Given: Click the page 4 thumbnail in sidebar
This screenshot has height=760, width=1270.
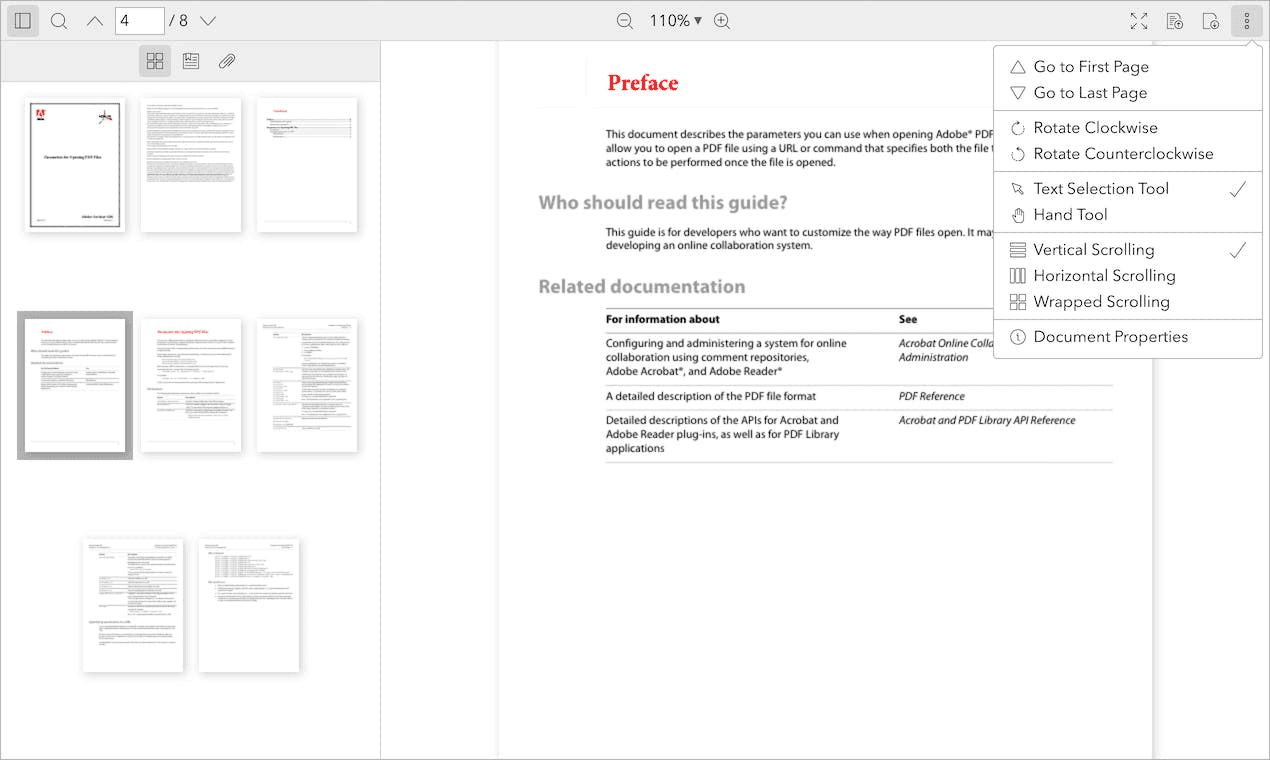Looking at the screenshot, I should pyautogui.click(x=75, y=386).
